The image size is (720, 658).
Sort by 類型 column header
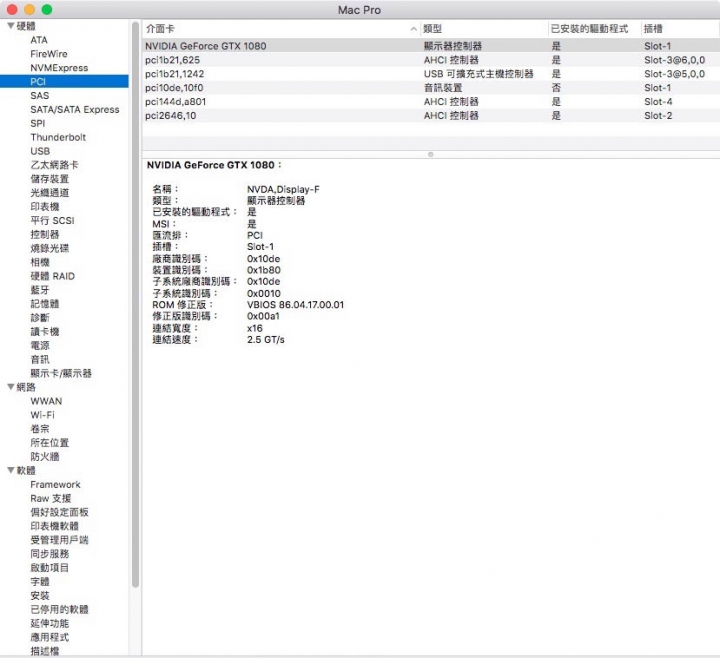(x=484, y=29)
